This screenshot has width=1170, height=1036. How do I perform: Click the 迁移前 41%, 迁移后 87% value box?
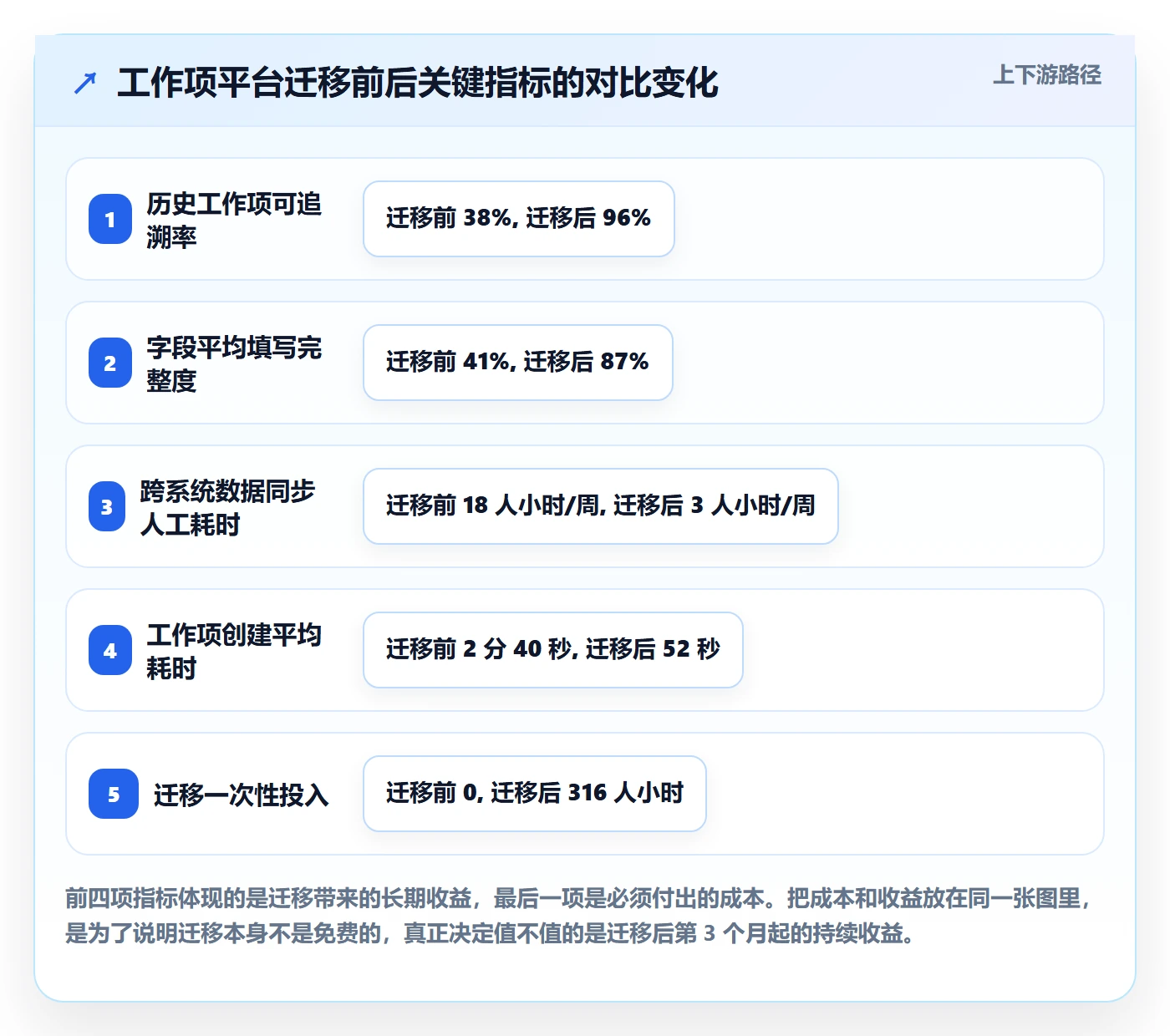[518, 363]
